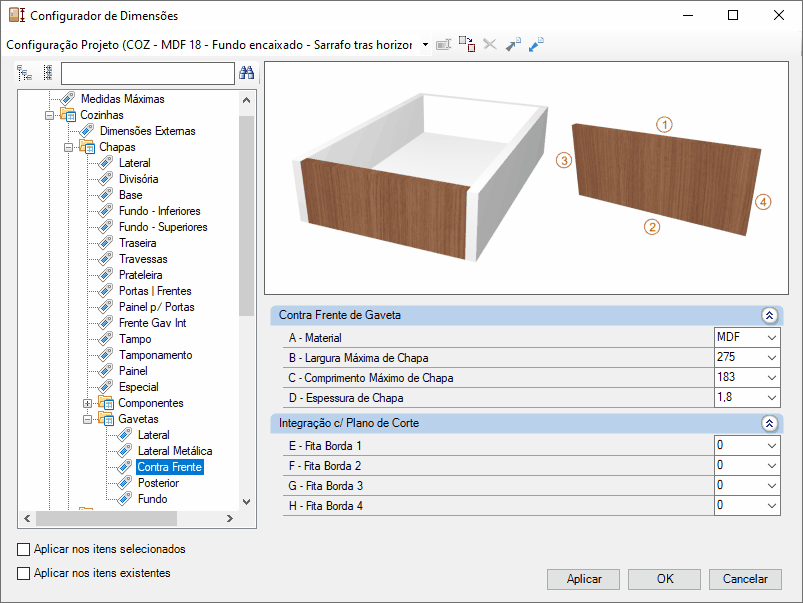The height and width of the screenshot is (603, 803).
Task: Click the copy configuration icon in toolbar
Action: point(467,45)
